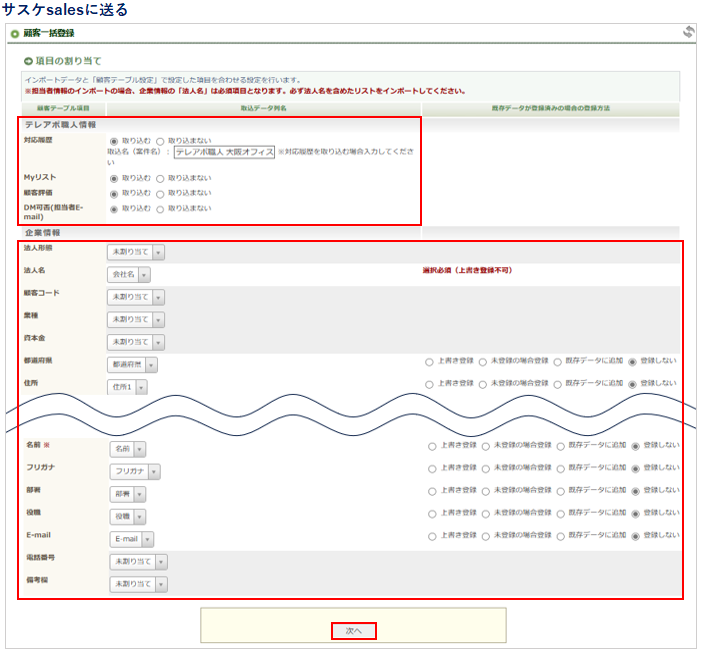Select 取り込まない for 顧客評価
The image size is (701, 654).
[160, 194]
